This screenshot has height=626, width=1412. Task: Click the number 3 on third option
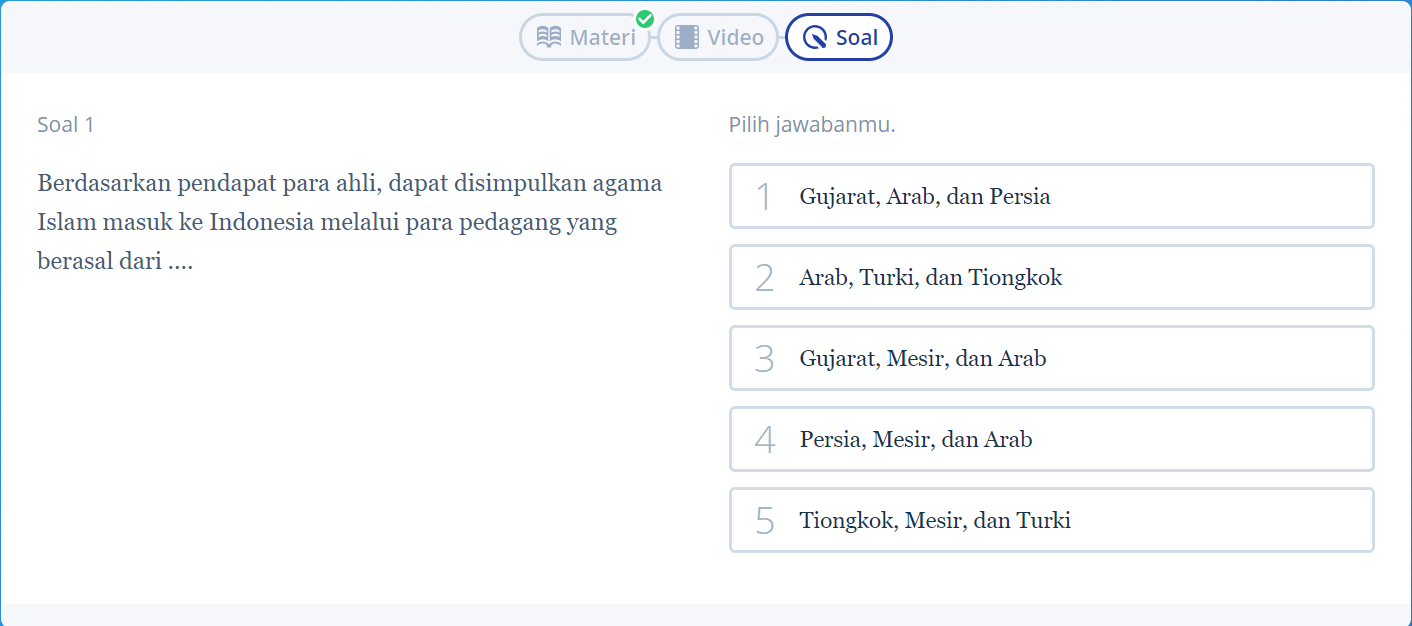tap(764, 359)
